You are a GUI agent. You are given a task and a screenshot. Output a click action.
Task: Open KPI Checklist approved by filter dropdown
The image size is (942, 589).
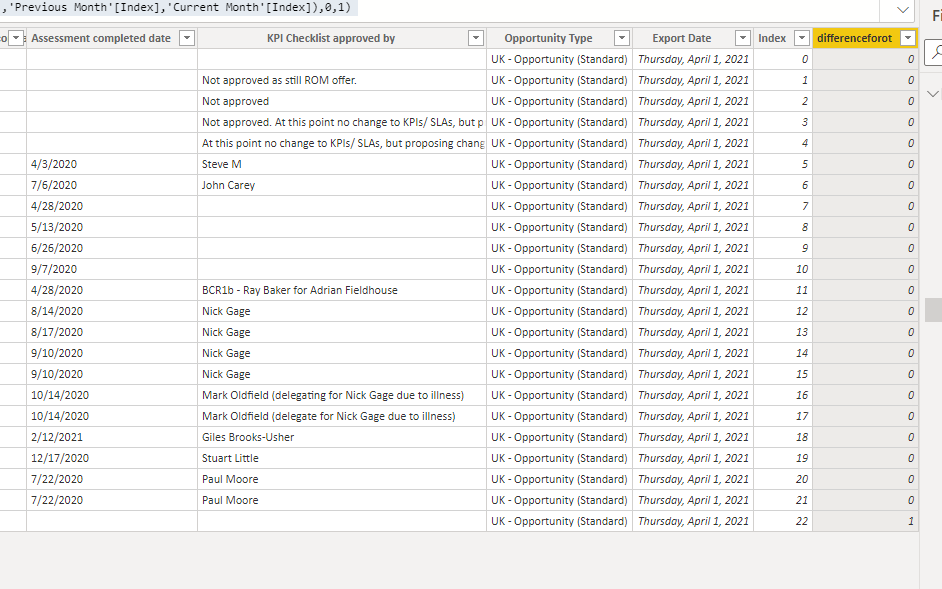click(x=475, y=38)
